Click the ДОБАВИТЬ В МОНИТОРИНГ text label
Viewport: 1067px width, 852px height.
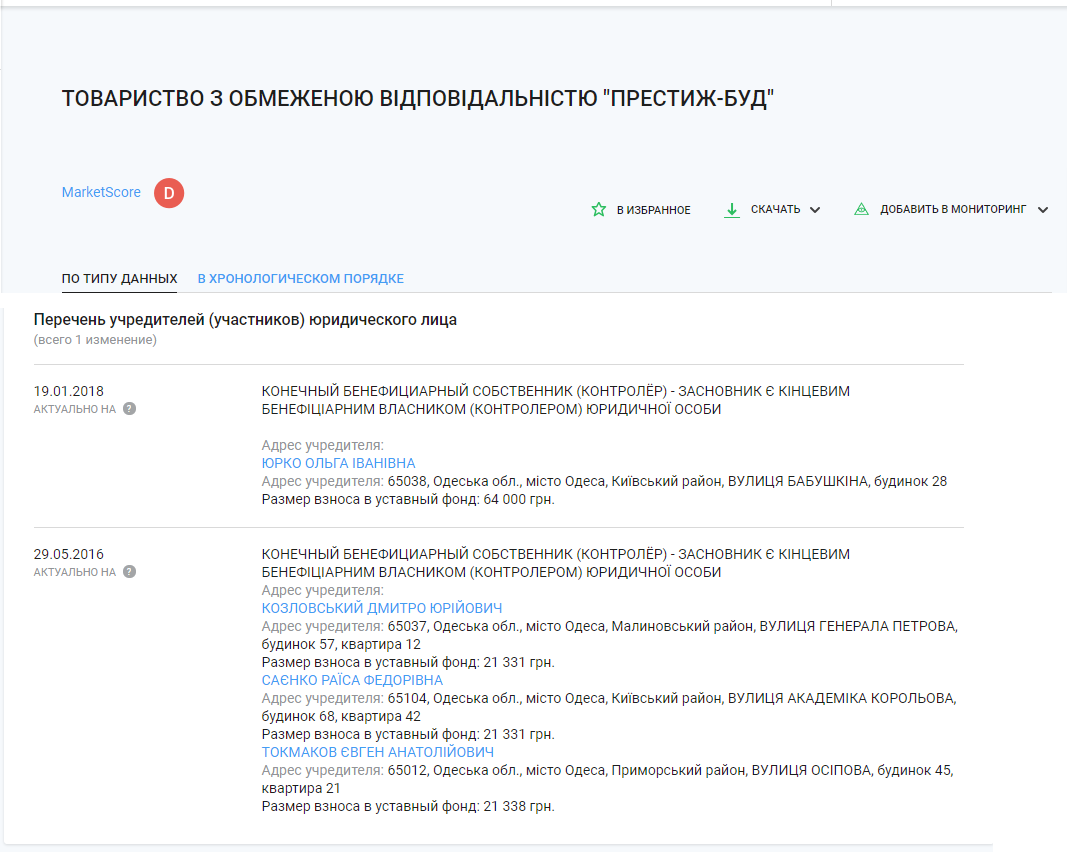tap(953, 210)
